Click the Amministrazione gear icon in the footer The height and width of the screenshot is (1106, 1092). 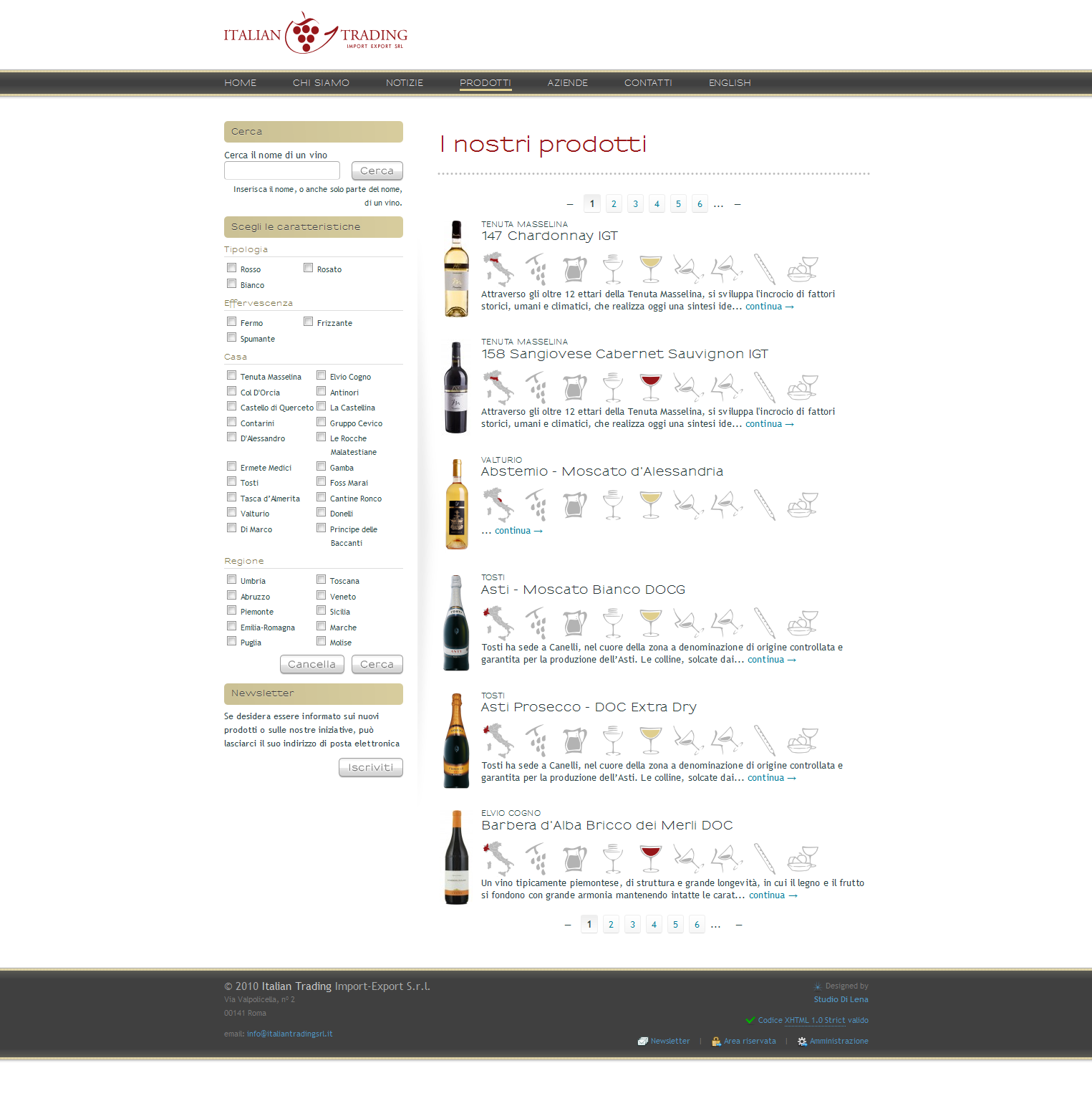pos(802,1042)
